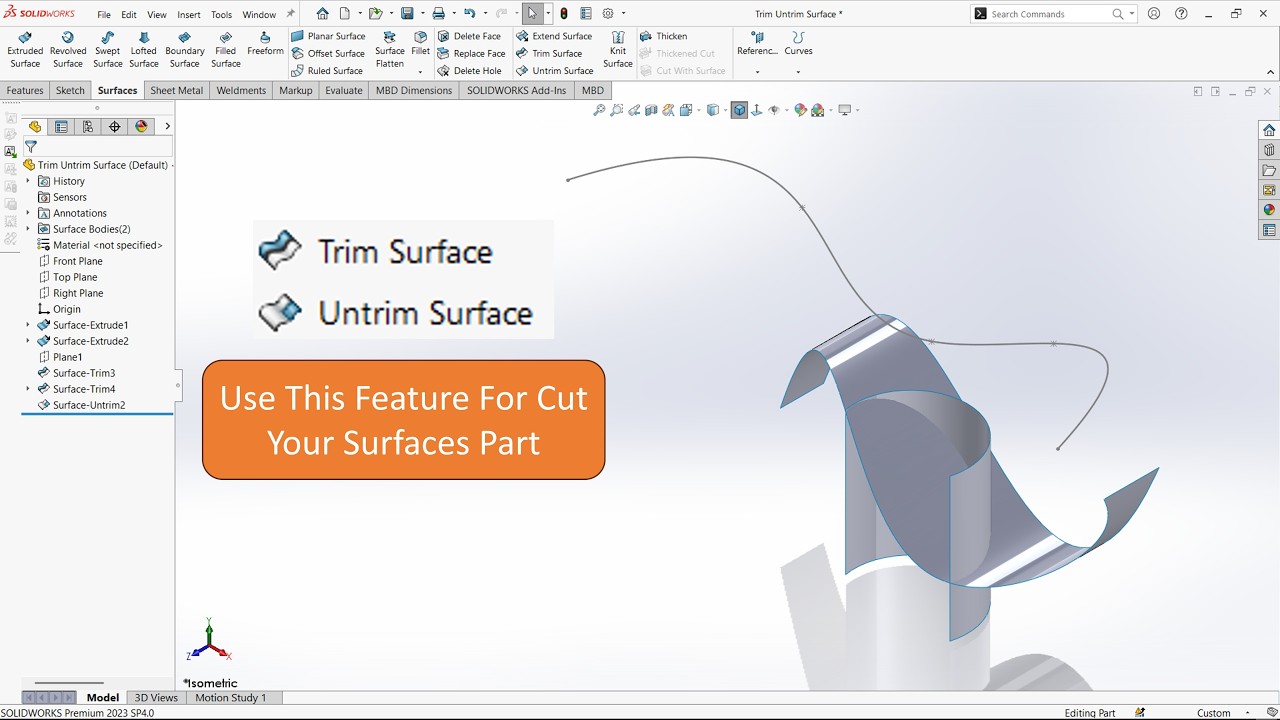Expand the Surface-Extrude1 feature node
Image resolution: width=1280 pixels, height=720 pixels.
tap(28, 325)
